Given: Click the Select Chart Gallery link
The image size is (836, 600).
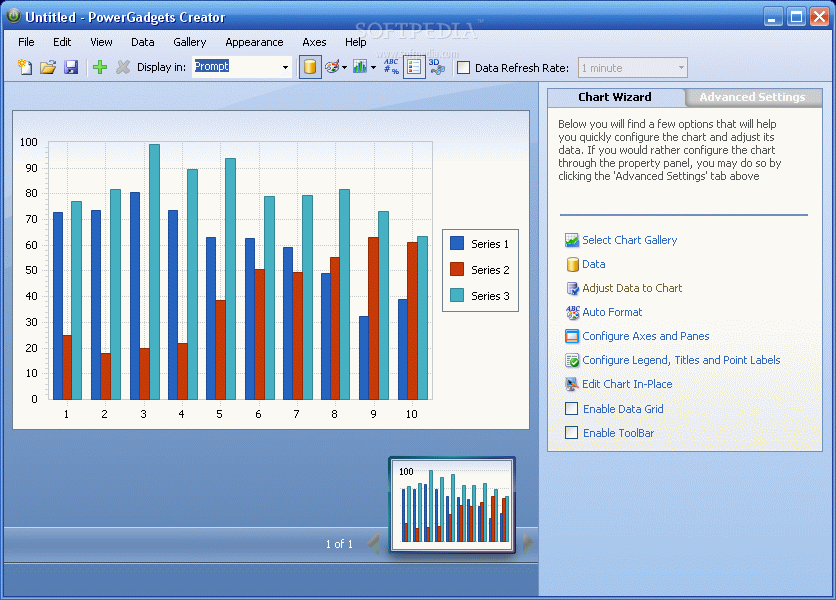Looking at the screenshot, I should (x=630, y=240).
